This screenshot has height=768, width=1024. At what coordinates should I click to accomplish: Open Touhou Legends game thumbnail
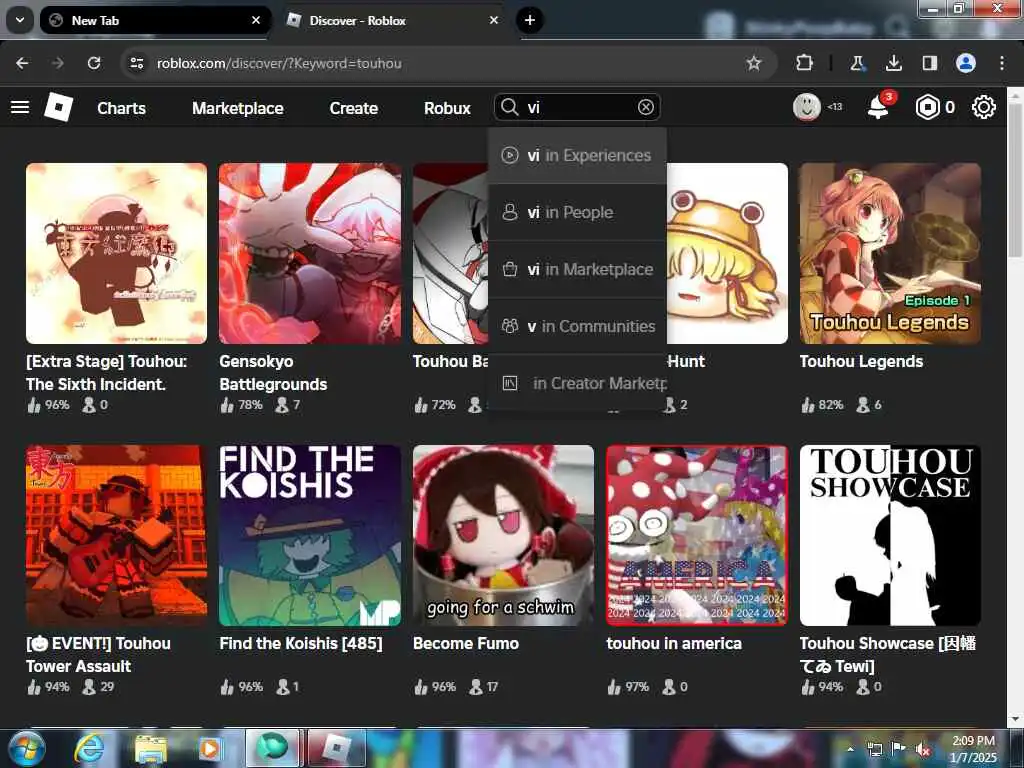[890, 253]
